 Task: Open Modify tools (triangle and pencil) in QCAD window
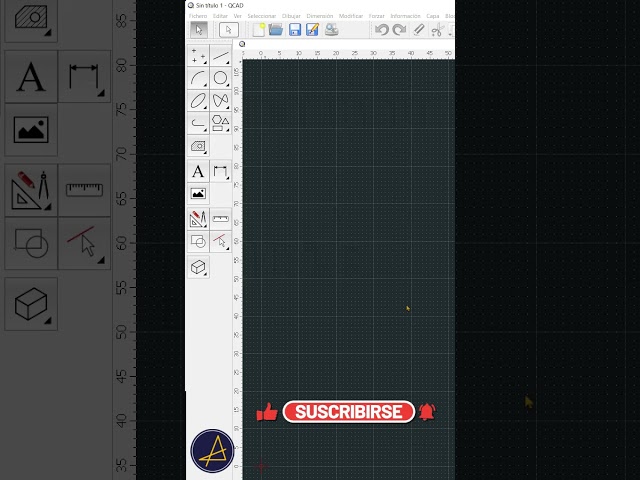[x=198, y=219]
